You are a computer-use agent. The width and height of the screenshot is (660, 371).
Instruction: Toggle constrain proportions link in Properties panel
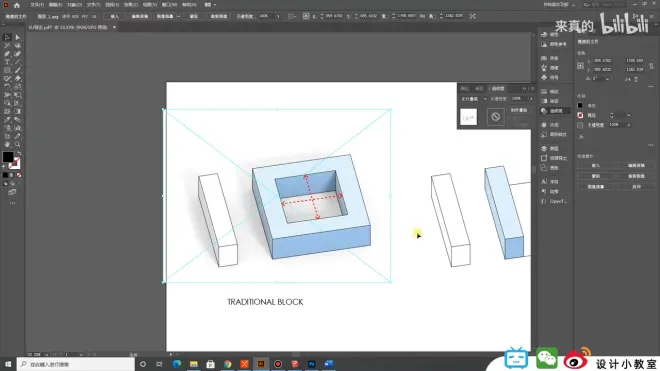point(652,66)
